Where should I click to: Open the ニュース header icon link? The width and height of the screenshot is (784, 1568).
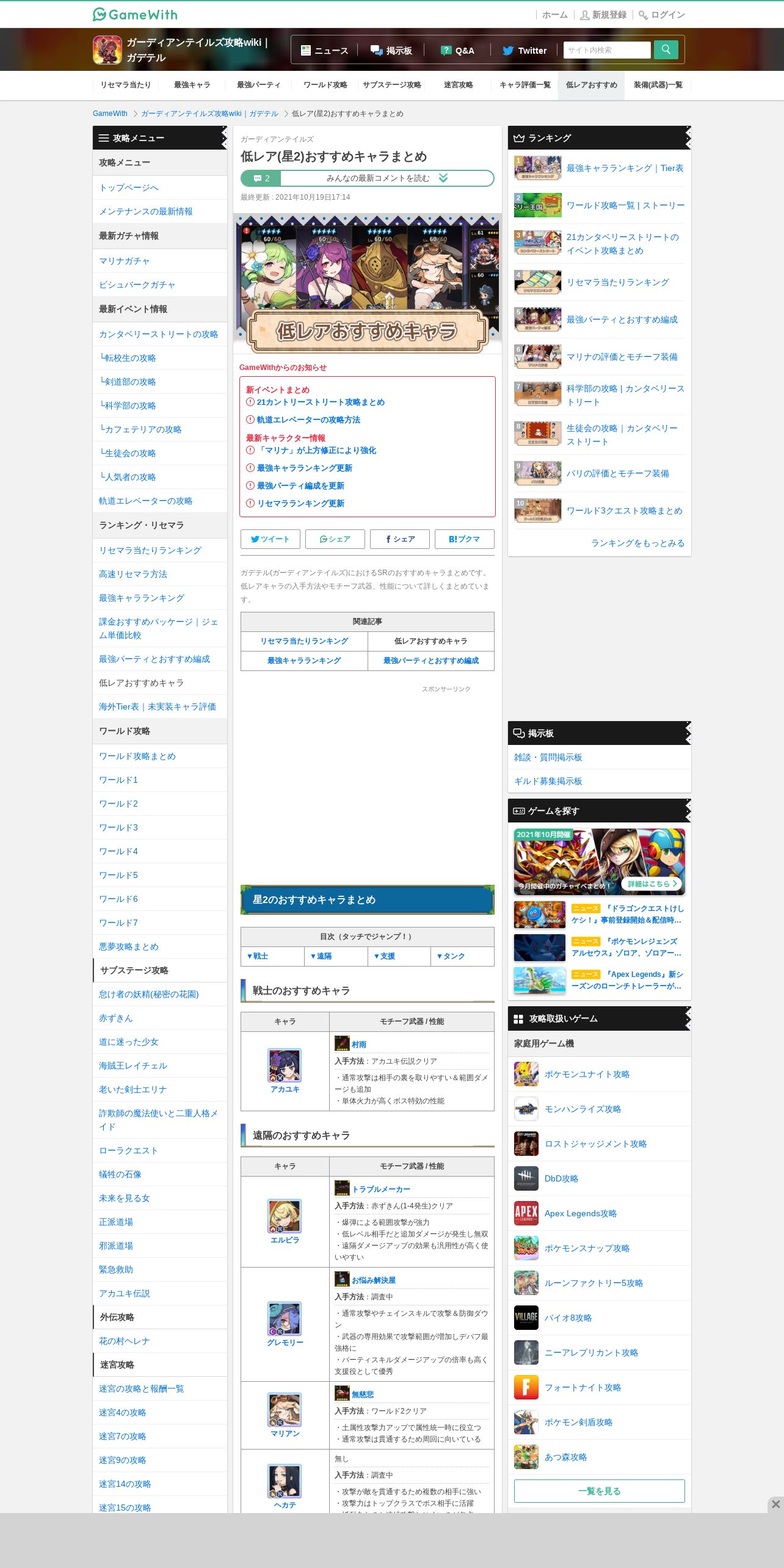tap(325, 51)
